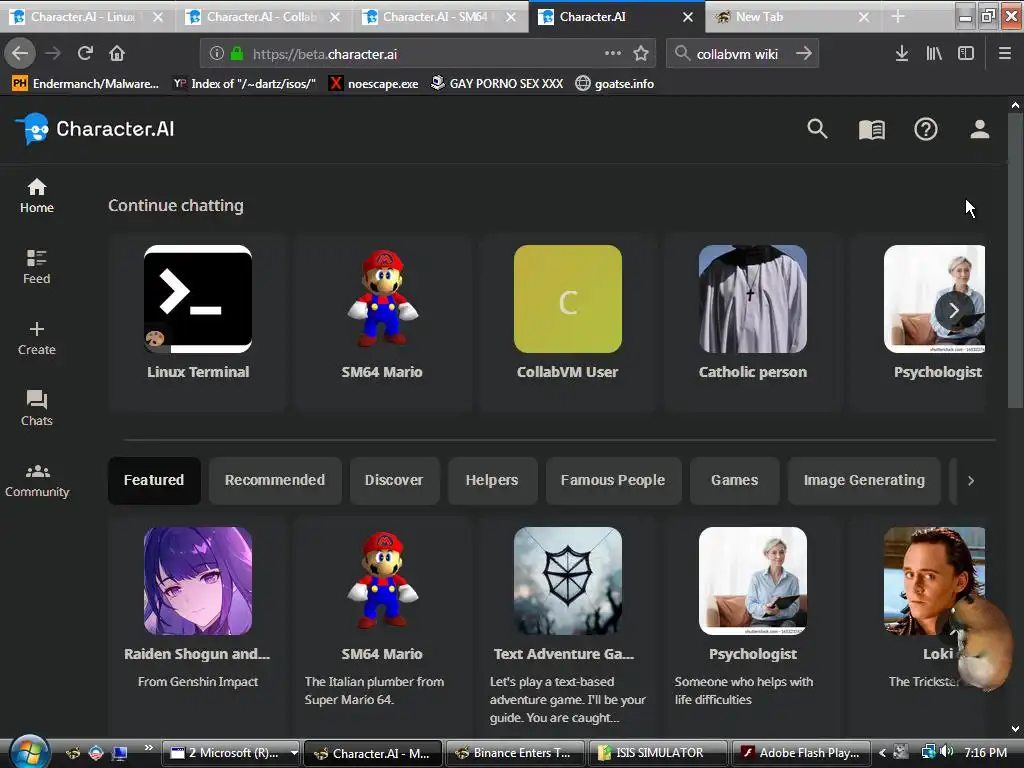
Task: Select the Games tab
Action: [x=735, y=481]
